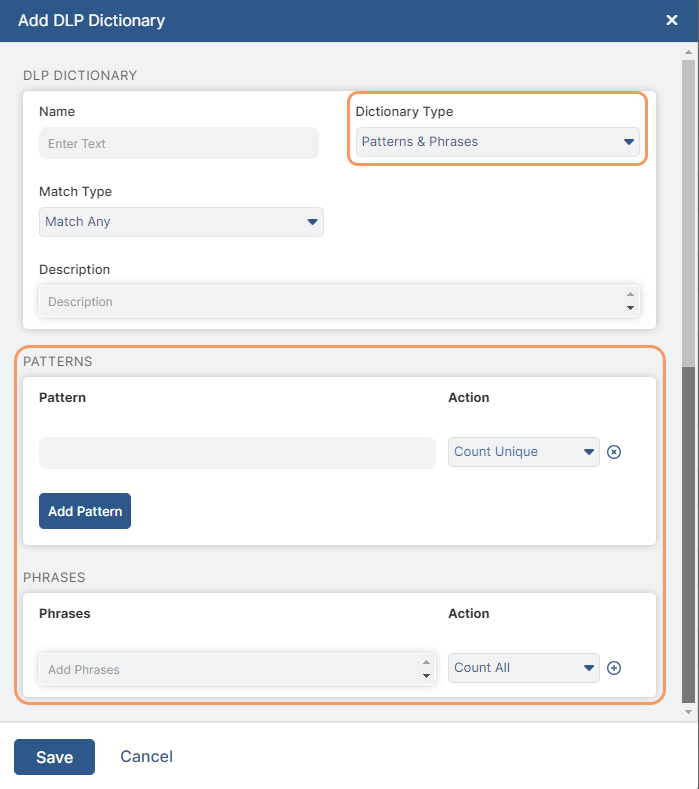
Task: Click the Dictionary Type label
Action: pos(404,112)
